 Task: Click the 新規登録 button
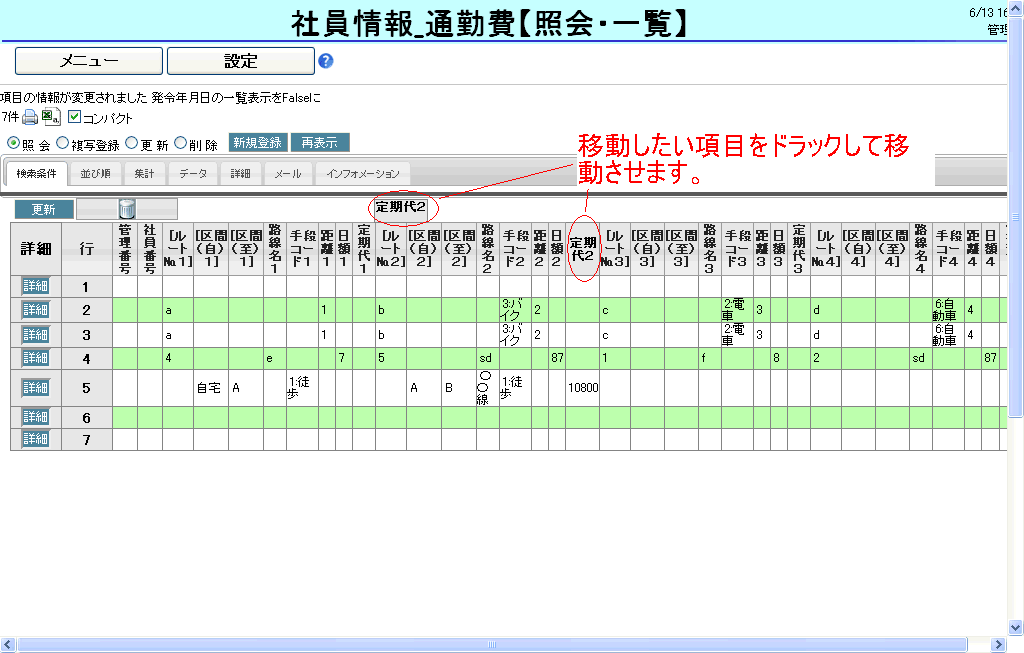(257, 143)
